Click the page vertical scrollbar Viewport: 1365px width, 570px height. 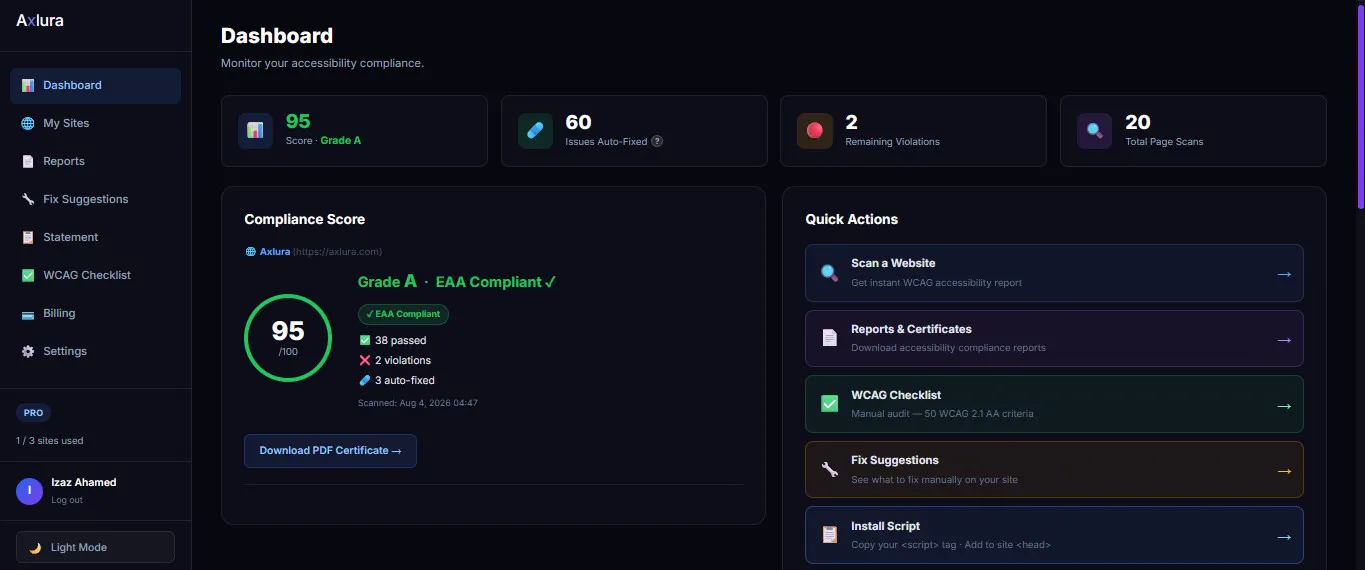(1360, 105)
